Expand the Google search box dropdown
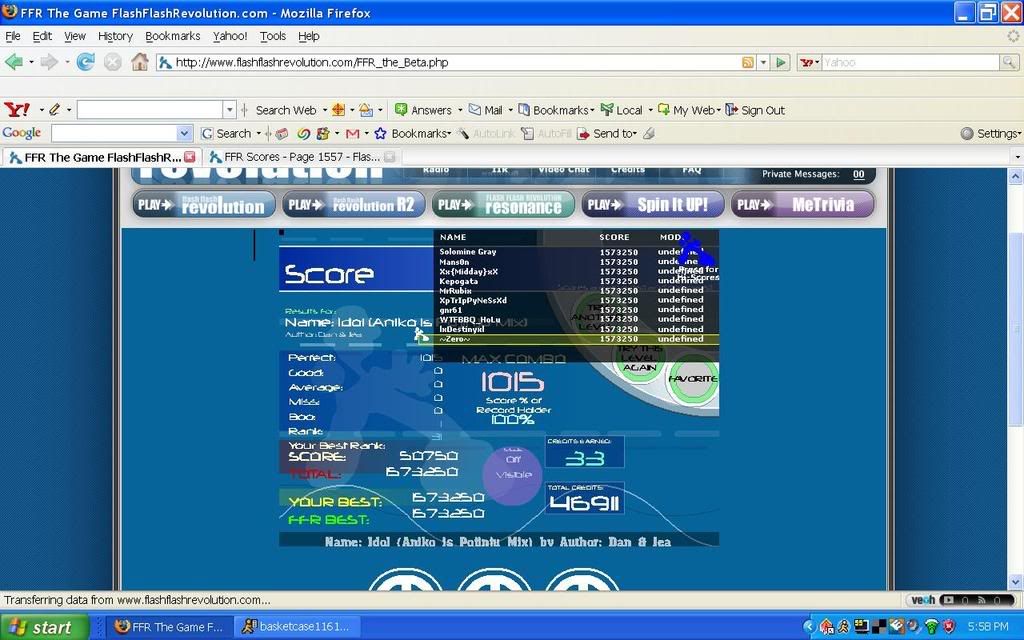Image resolution: width=1024 pixels, height=640 pixels. coord(184,133)
